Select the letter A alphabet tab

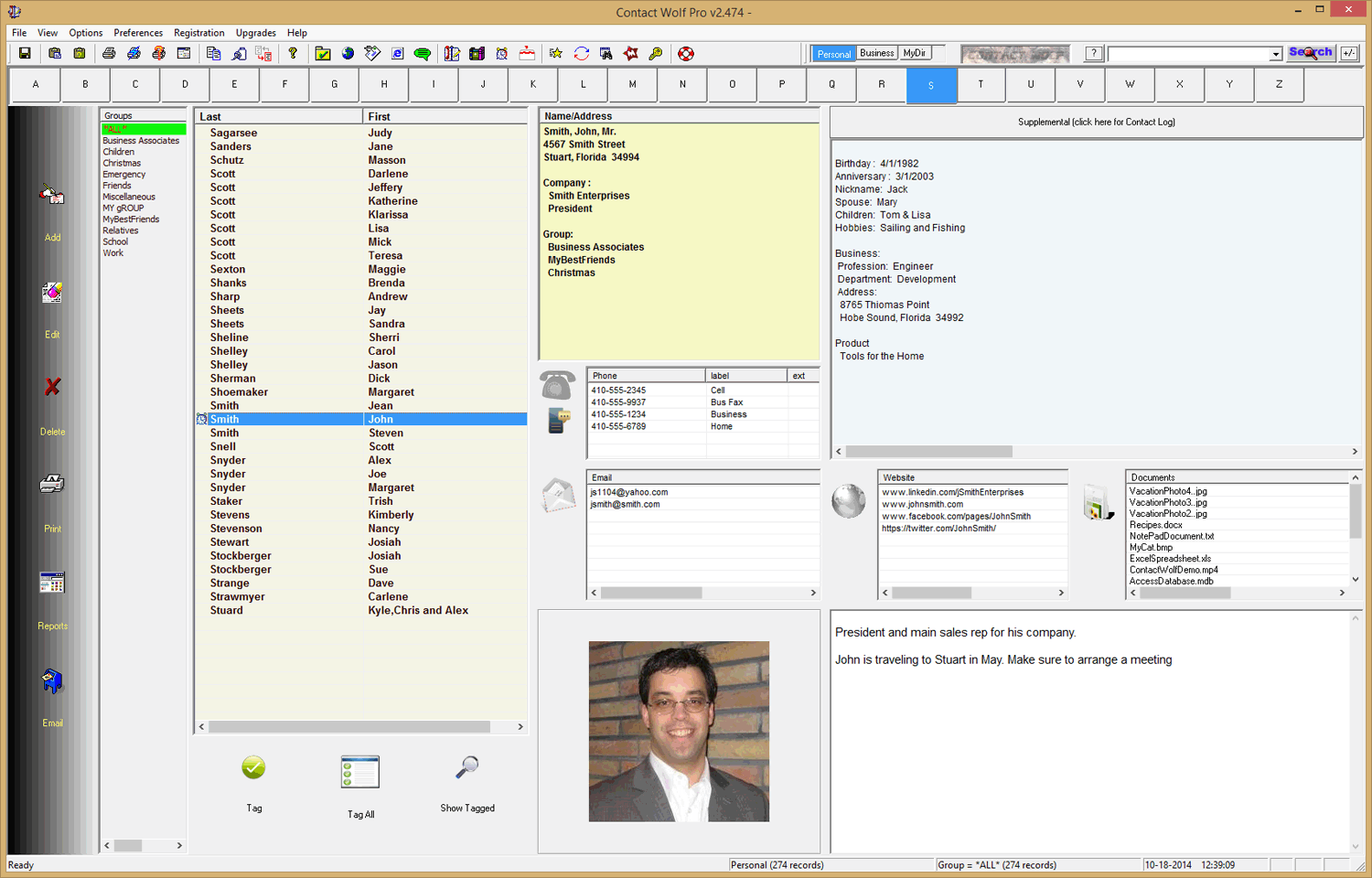click(36, 84)
